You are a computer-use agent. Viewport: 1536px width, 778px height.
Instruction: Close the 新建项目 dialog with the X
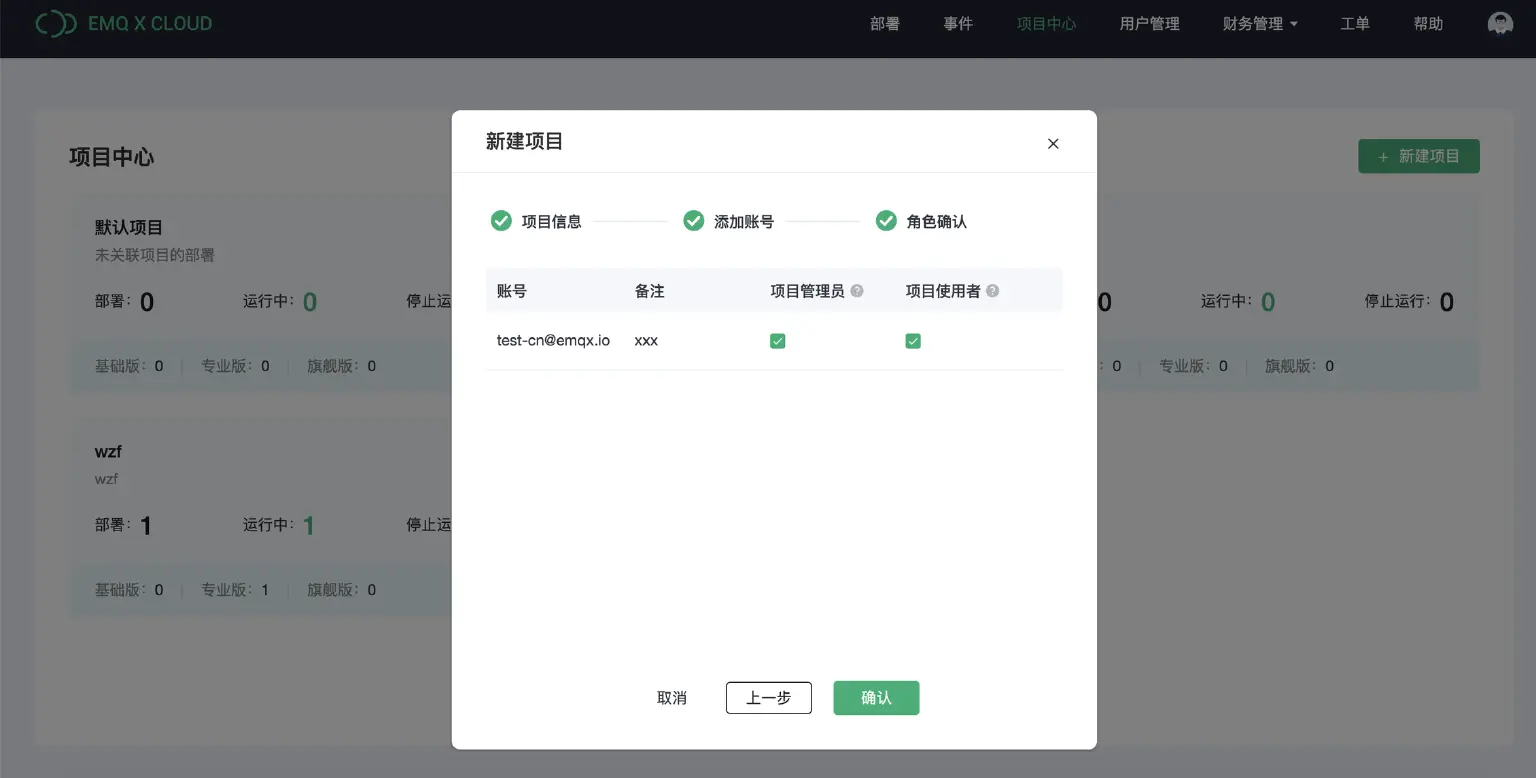tap(1052, 143)
